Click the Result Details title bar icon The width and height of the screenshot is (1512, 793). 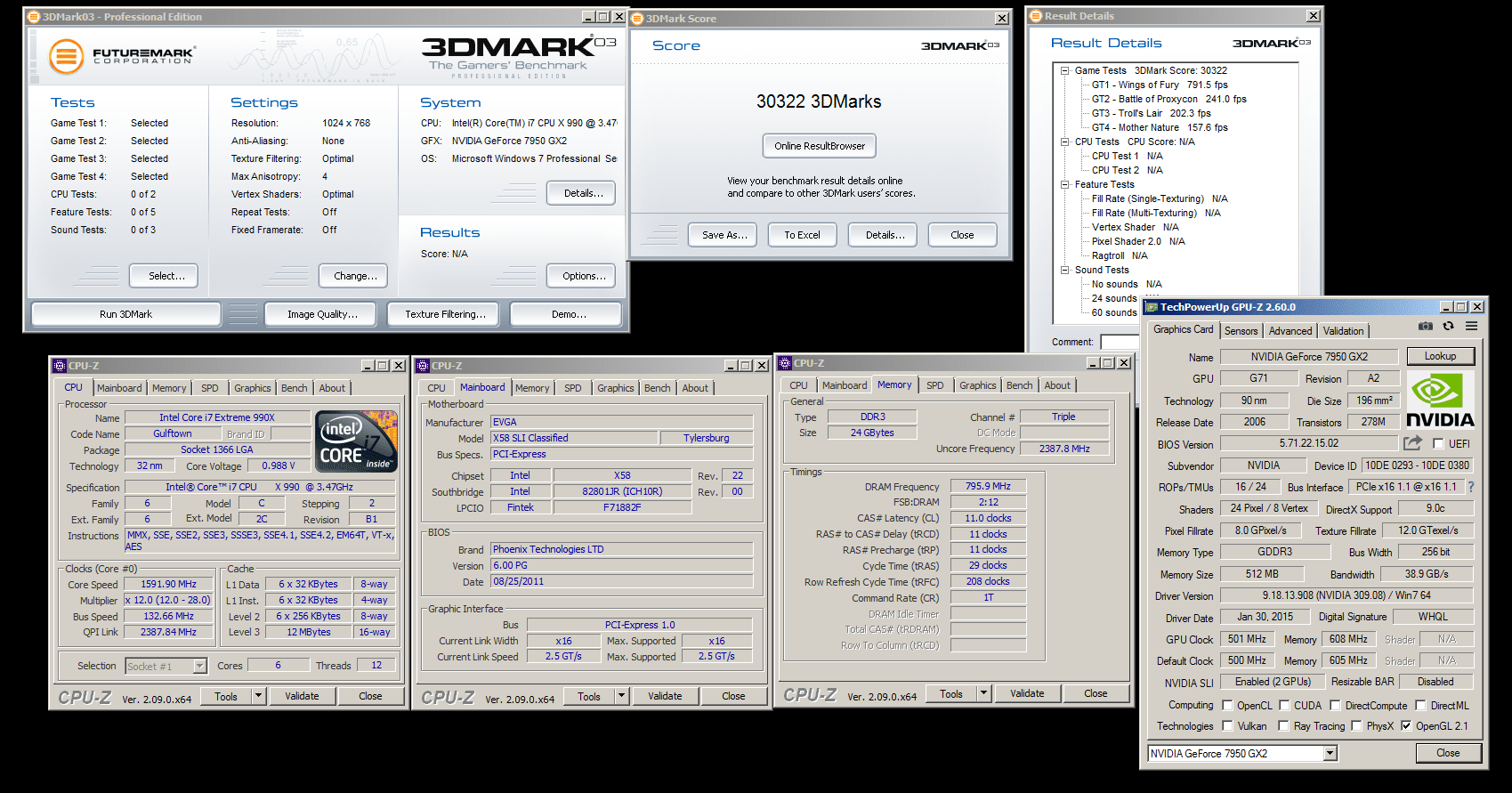click(1036, 15)
